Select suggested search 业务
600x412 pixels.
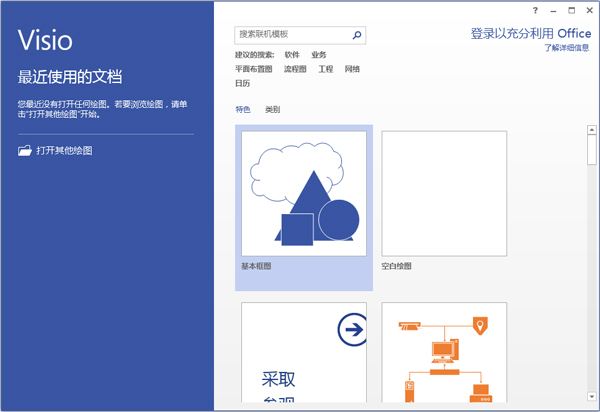[x=318, y=55]
